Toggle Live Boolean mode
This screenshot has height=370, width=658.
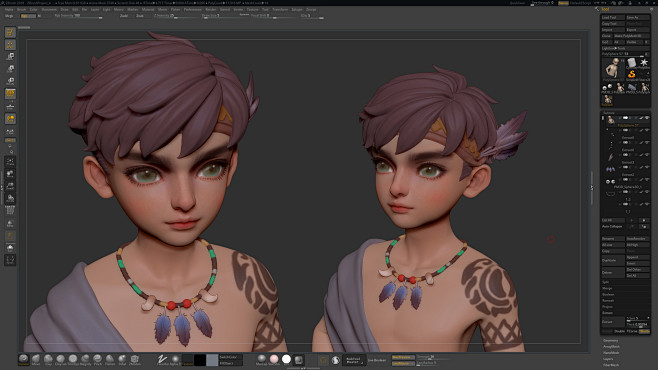click(x=377, y=360)
